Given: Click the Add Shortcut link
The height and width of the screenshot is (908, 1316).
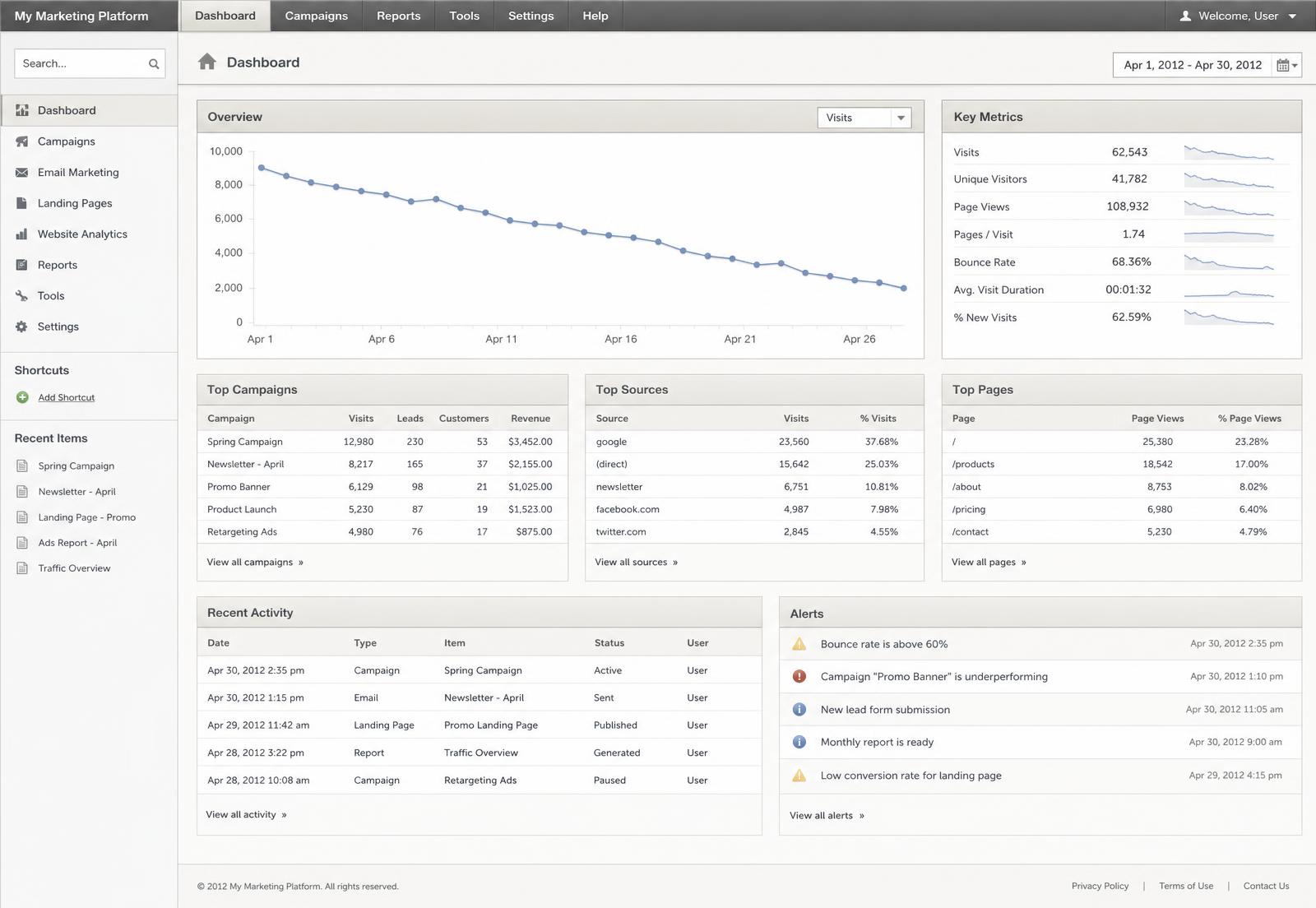Looking at the screenshot, I should [67, 397].
